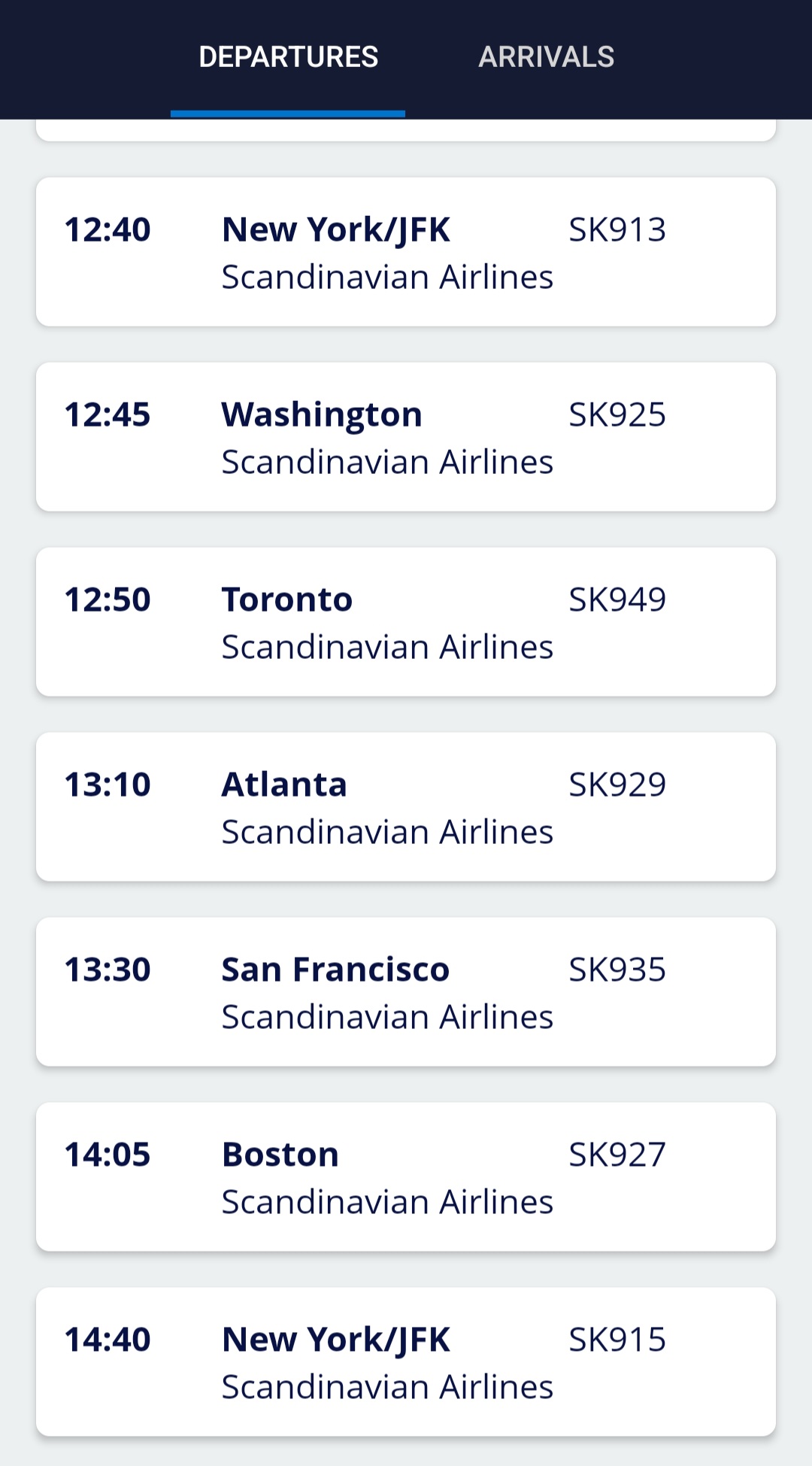This screenshot has height=1466, width=812.
Task: Tap the 13:10 departure time
Action: (x=108, y=785)
